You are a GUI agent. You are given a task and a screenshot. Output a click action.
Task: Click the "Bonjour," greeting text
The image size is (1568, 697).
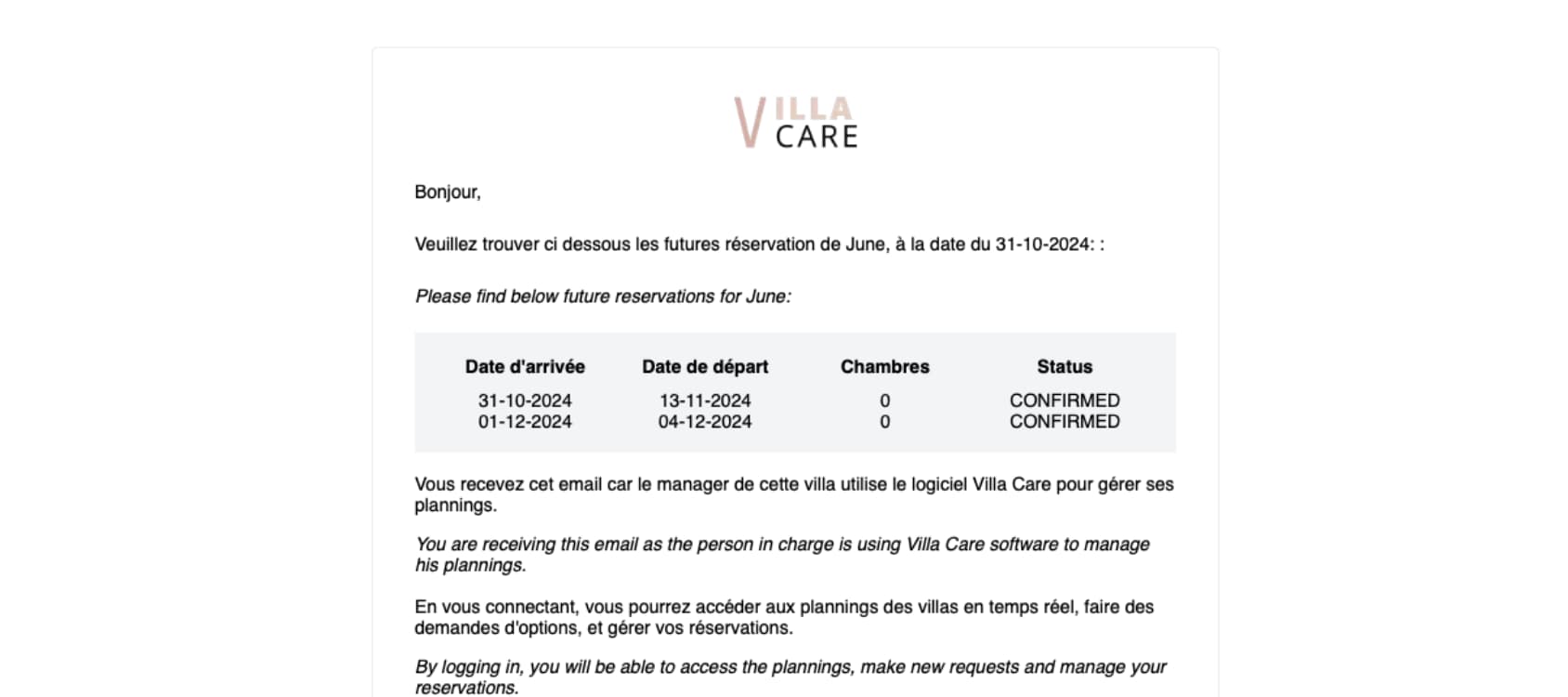tap(447, 192)
